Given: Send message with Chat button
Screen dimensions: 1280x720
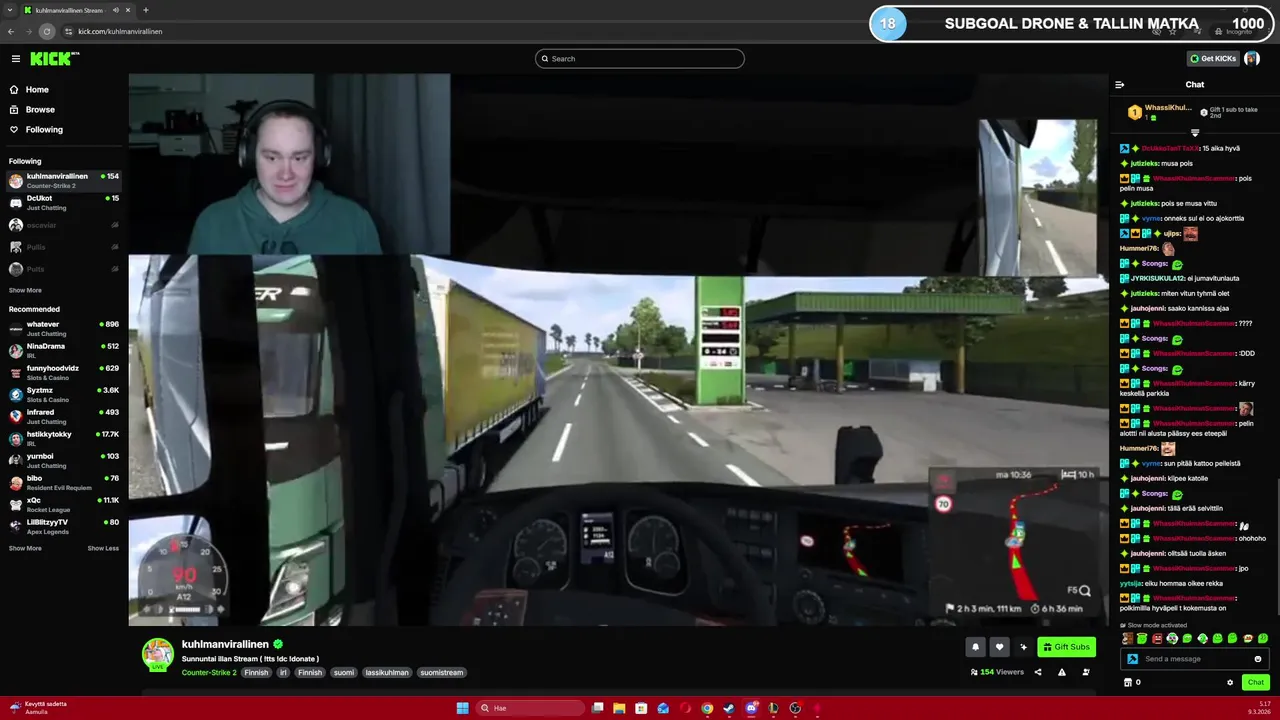Looking at the screenshot, I should point(1256,682).
